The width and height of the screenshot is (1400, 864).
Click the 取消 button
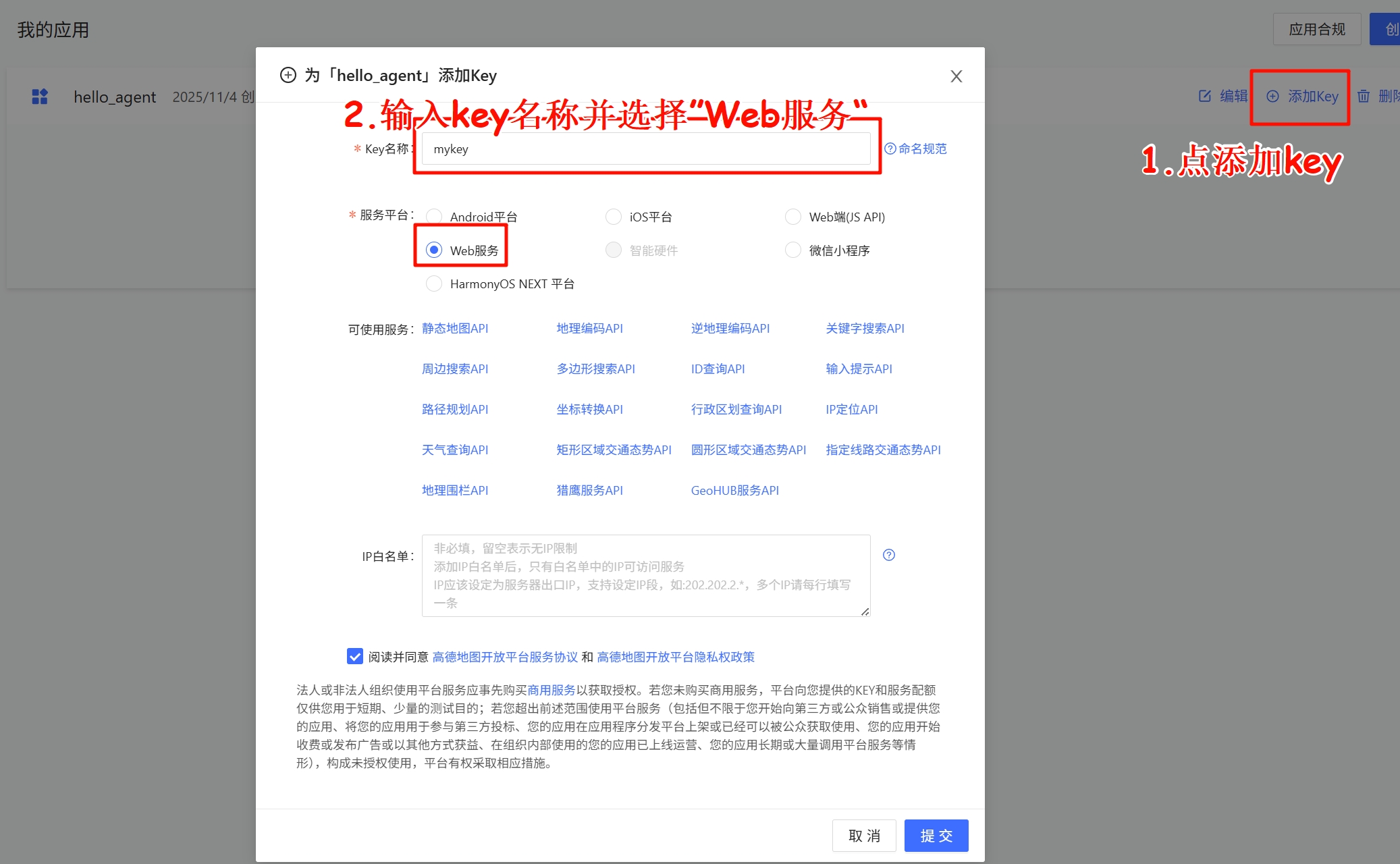pos(864,835)
